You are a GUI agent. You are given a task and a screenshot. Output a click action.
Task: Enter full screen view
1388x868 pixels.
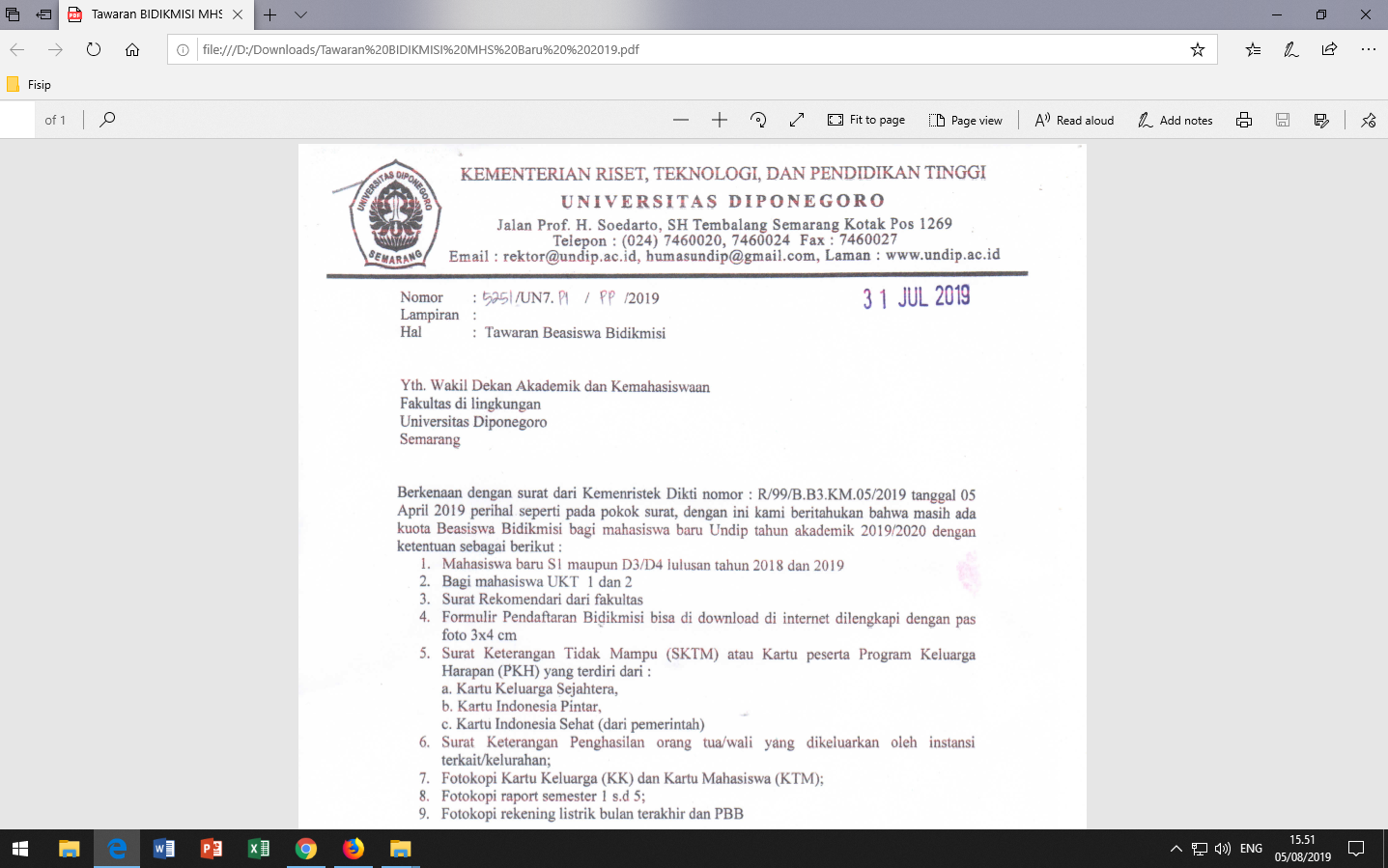point(796,119)
